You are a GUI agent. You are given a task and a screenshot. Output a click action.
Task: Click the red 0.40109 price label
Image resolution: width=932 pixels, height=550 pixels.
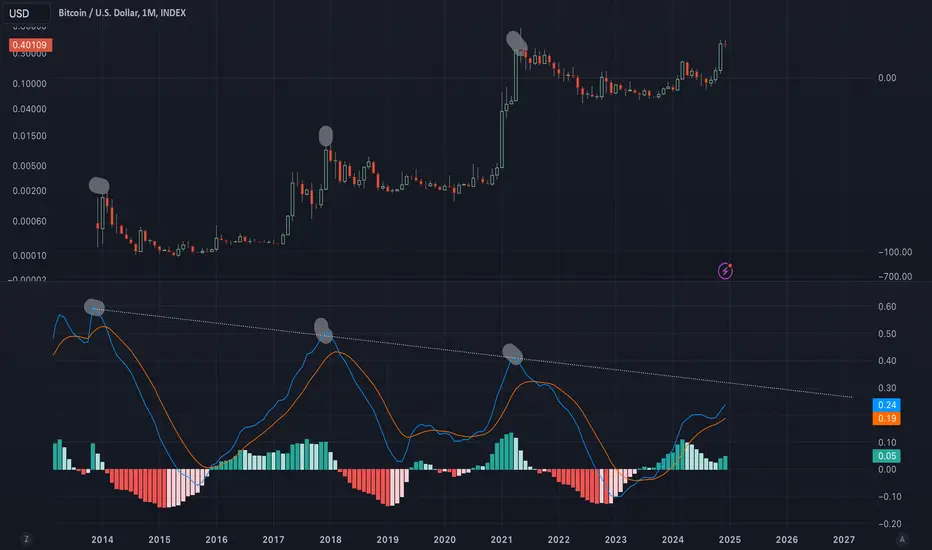(x=30, y=45)
